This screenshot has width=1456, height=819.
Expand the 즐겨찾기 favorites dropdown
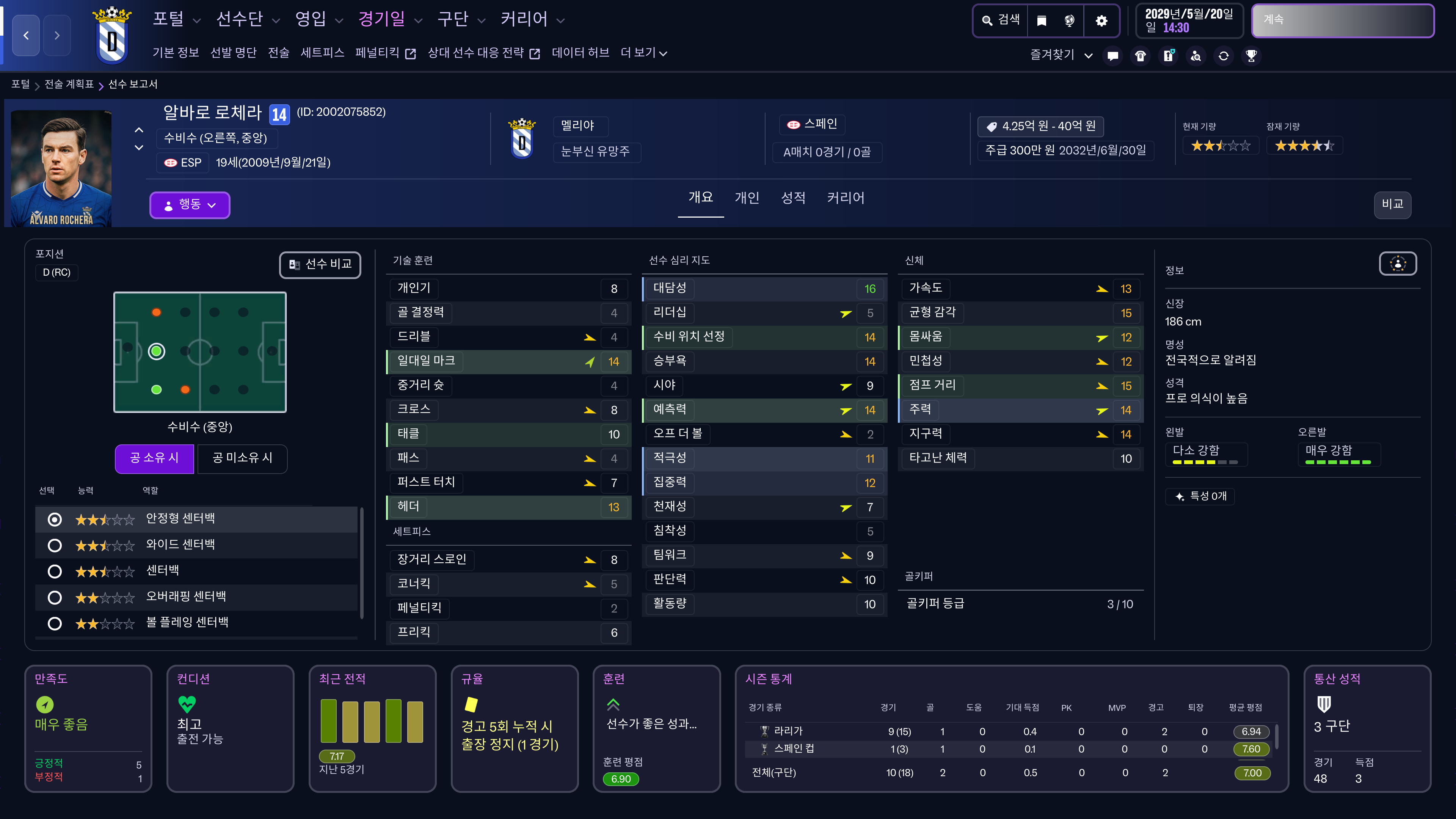(1061, 55)
